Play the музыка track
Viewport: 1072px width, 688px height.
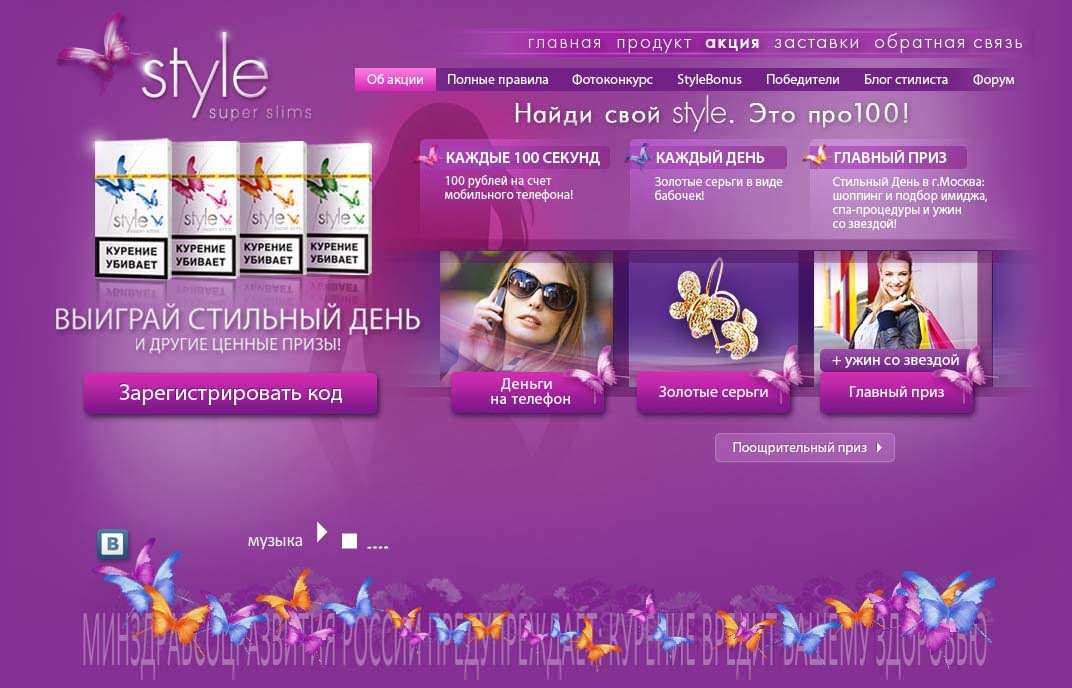321,532
